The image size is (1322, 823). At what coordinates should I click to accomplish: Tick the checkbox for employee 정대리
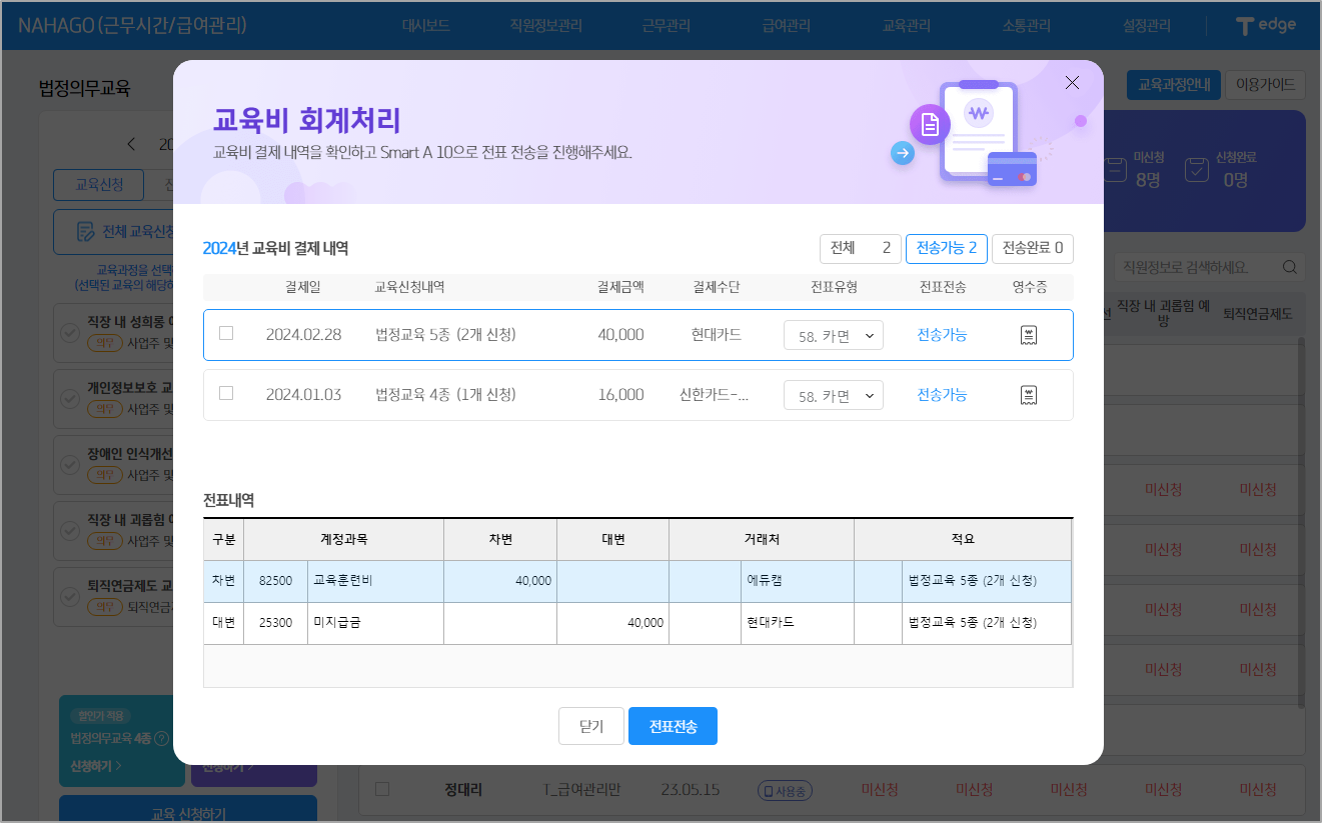(x=382, y=789)
